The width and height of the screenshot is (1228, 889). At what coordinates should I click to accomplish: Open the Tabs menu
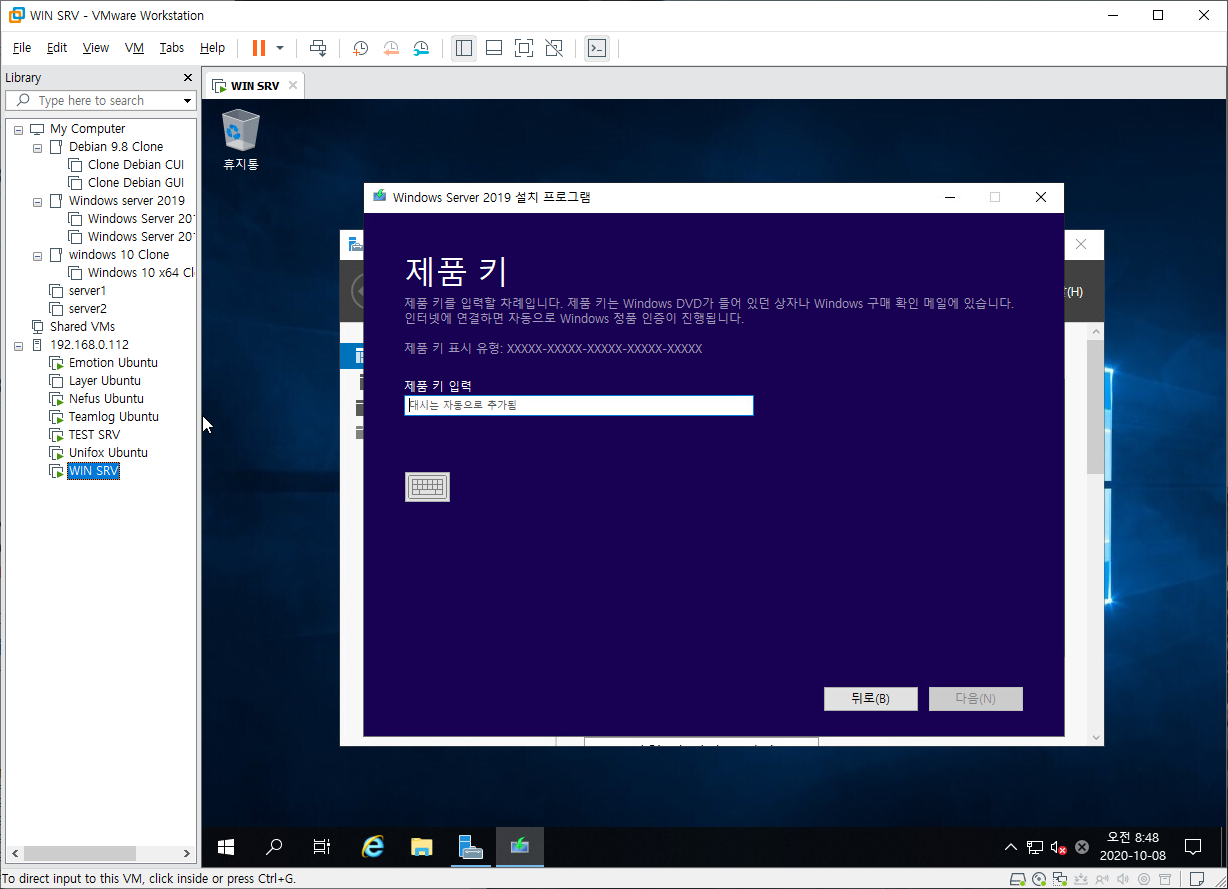click(172, 48)
